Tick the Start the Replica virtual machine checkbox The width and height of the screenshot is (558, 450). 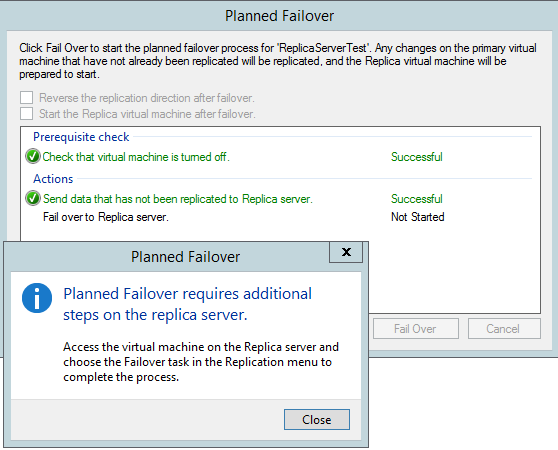27,114
